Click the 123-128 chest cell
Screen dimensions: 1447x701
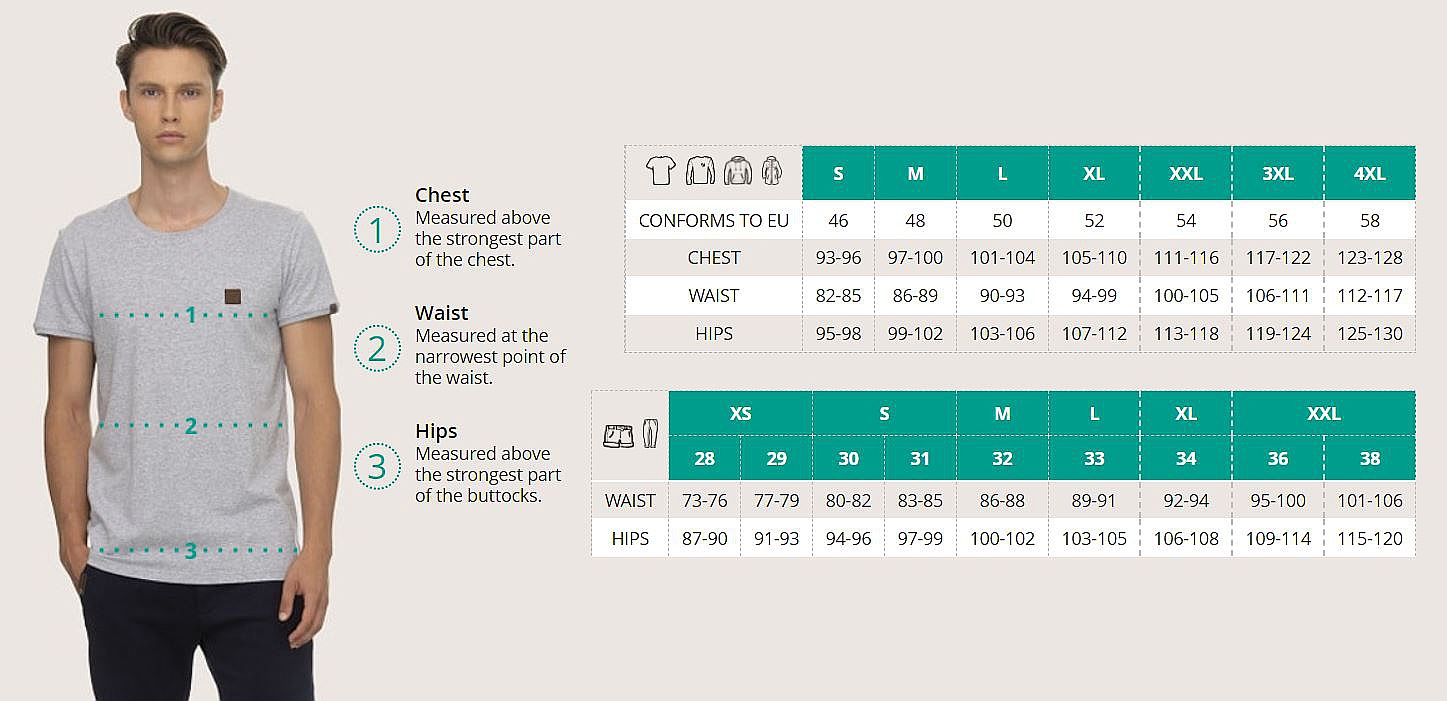click(x=1369, y=258)
